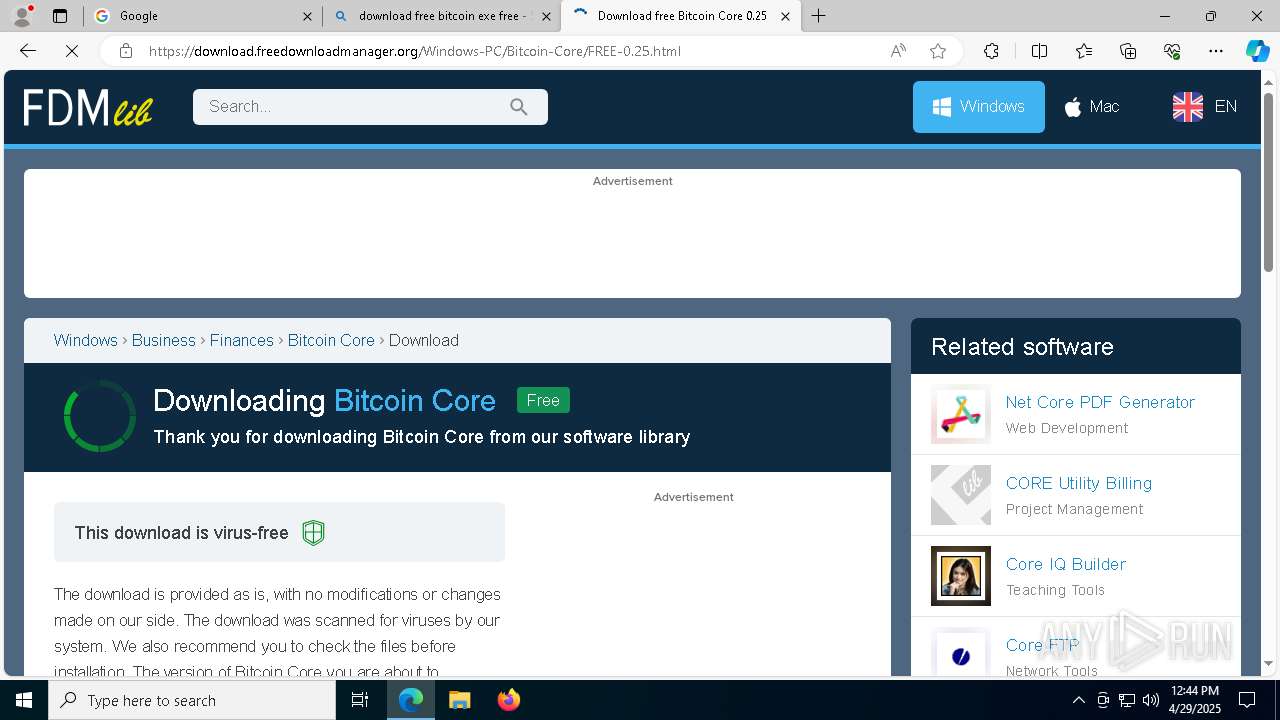The width and height of the screenshot is (1280, 720).
Task: Open the Bitcoin Core breadcrumb link
Action: pyautogui.click(x=331, y=340)
